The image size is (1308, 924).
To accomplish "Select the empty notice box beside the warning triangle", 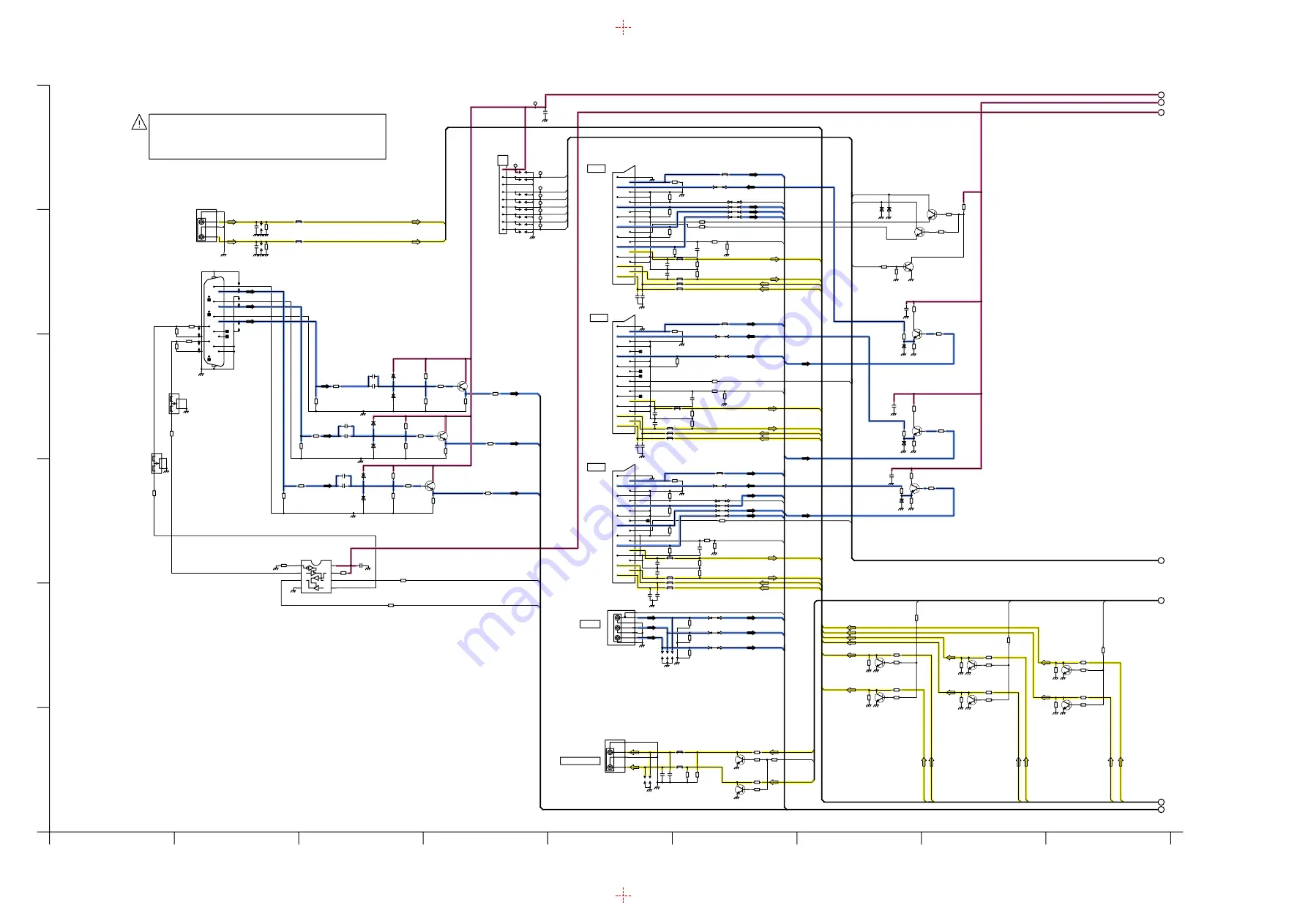I will (x=267, y=136).
